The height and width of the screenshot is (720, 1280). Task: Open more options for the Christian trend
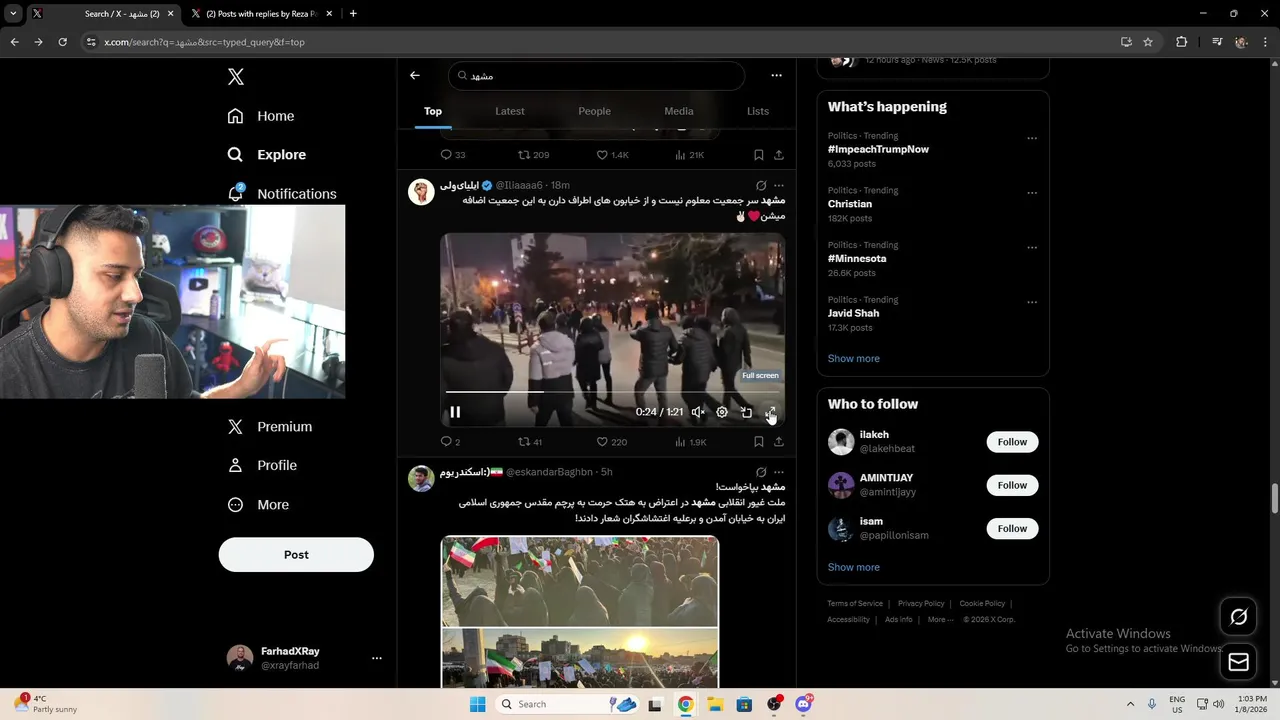[x=1032, y=193]
